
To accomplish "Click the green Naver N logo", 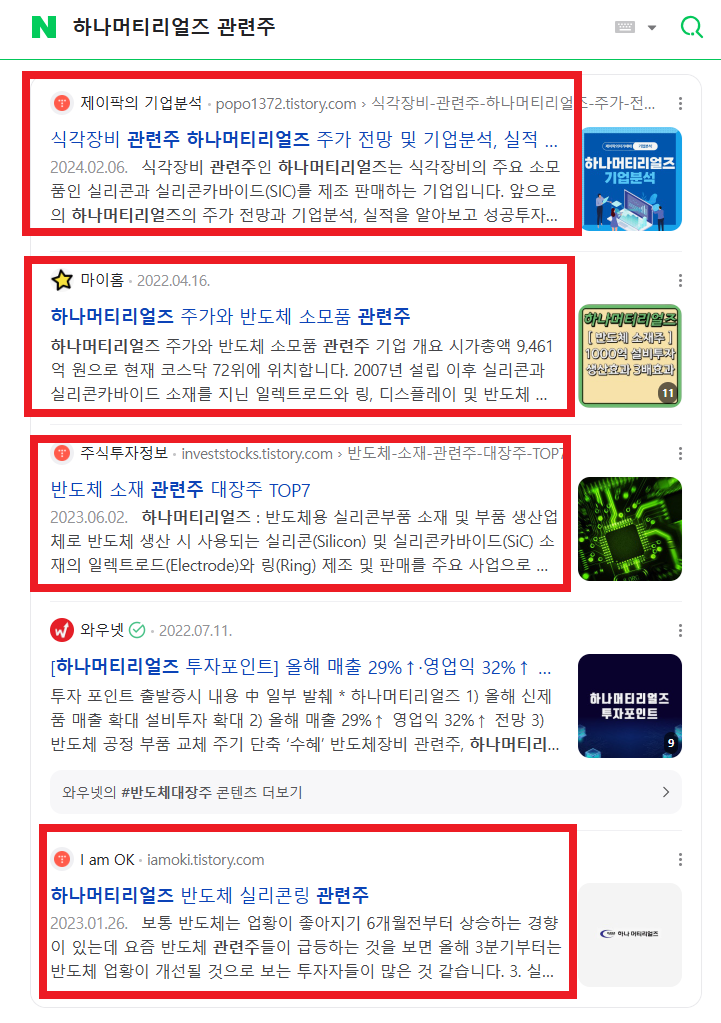I will pyautogui.click(x=44, y=27).
